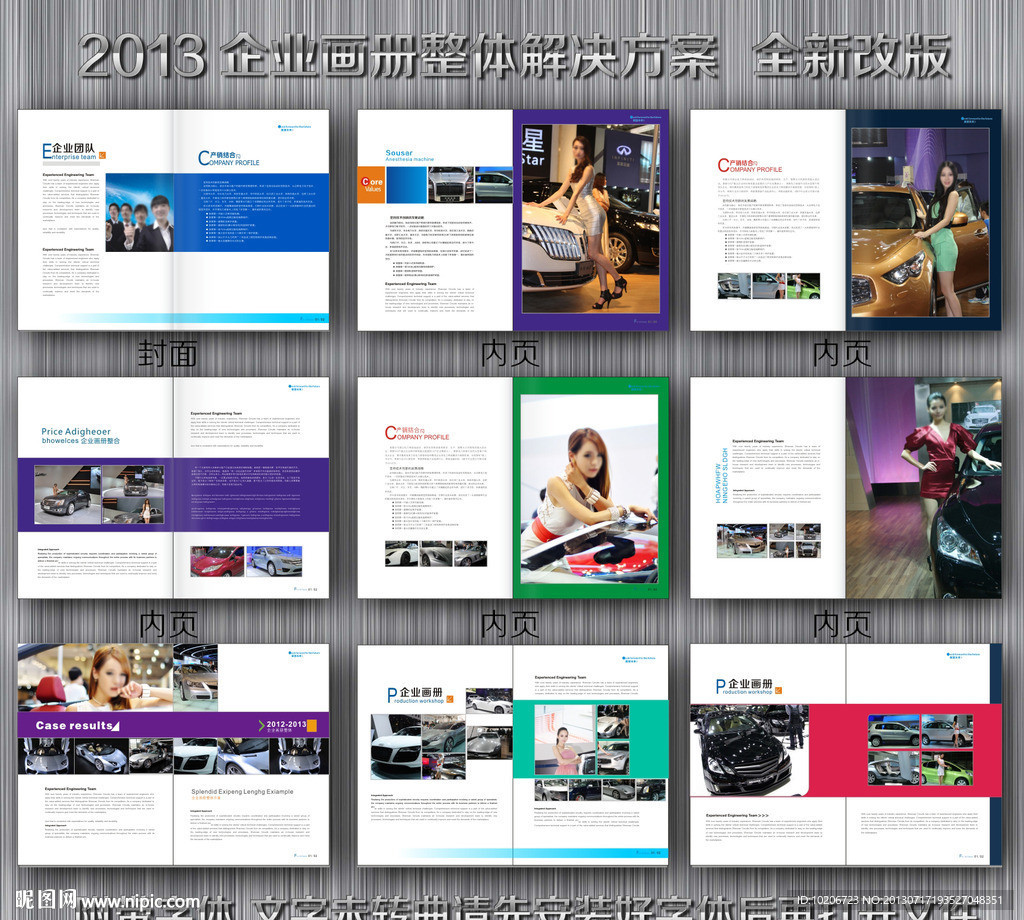This screenshot has width=1024, height=920.
Task: Click the "Price Adigheoer" heading
Action: coord(80,436)
